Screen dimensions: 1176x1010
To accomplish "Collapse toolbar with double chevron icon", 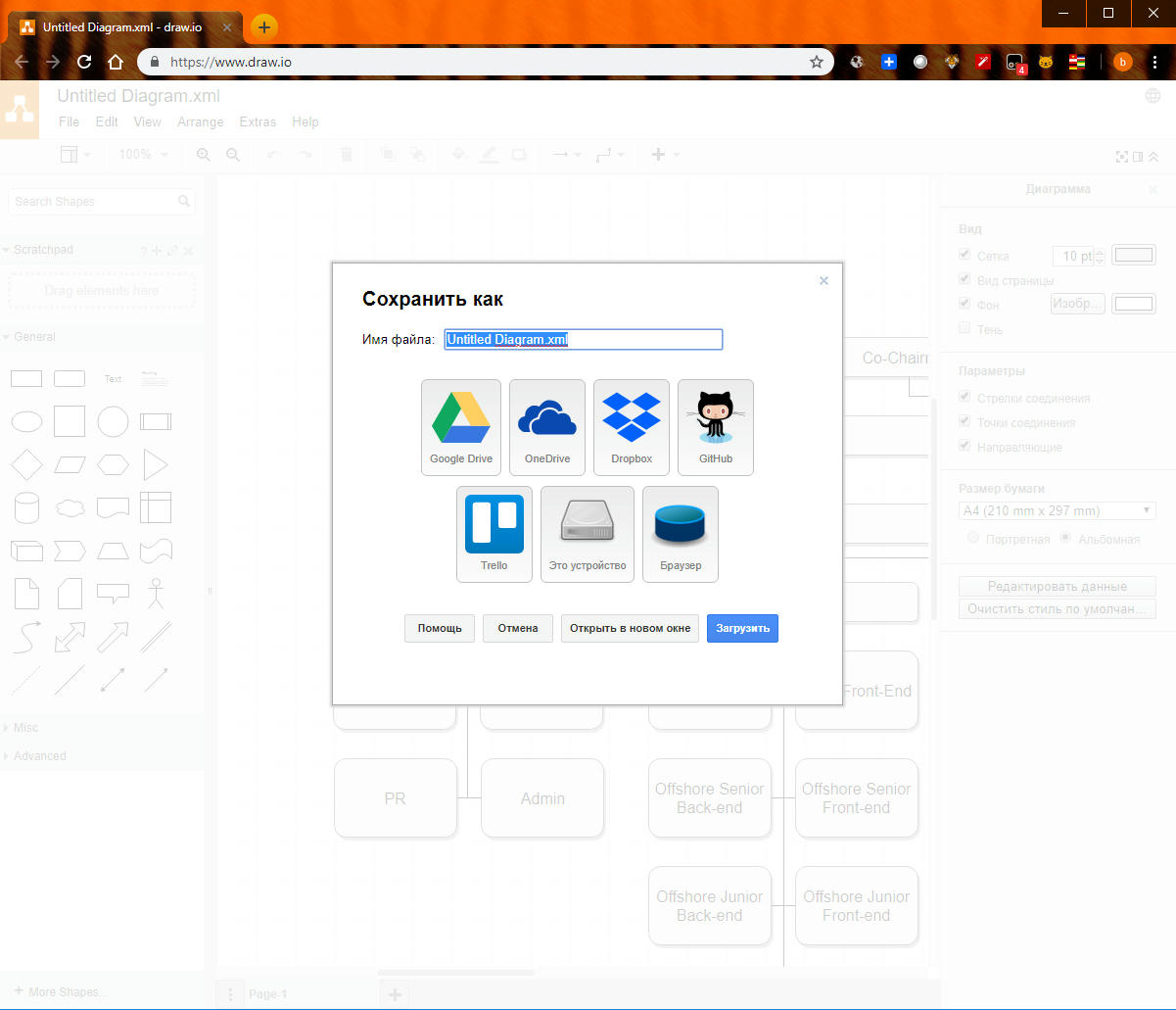I will point(1153,157).
